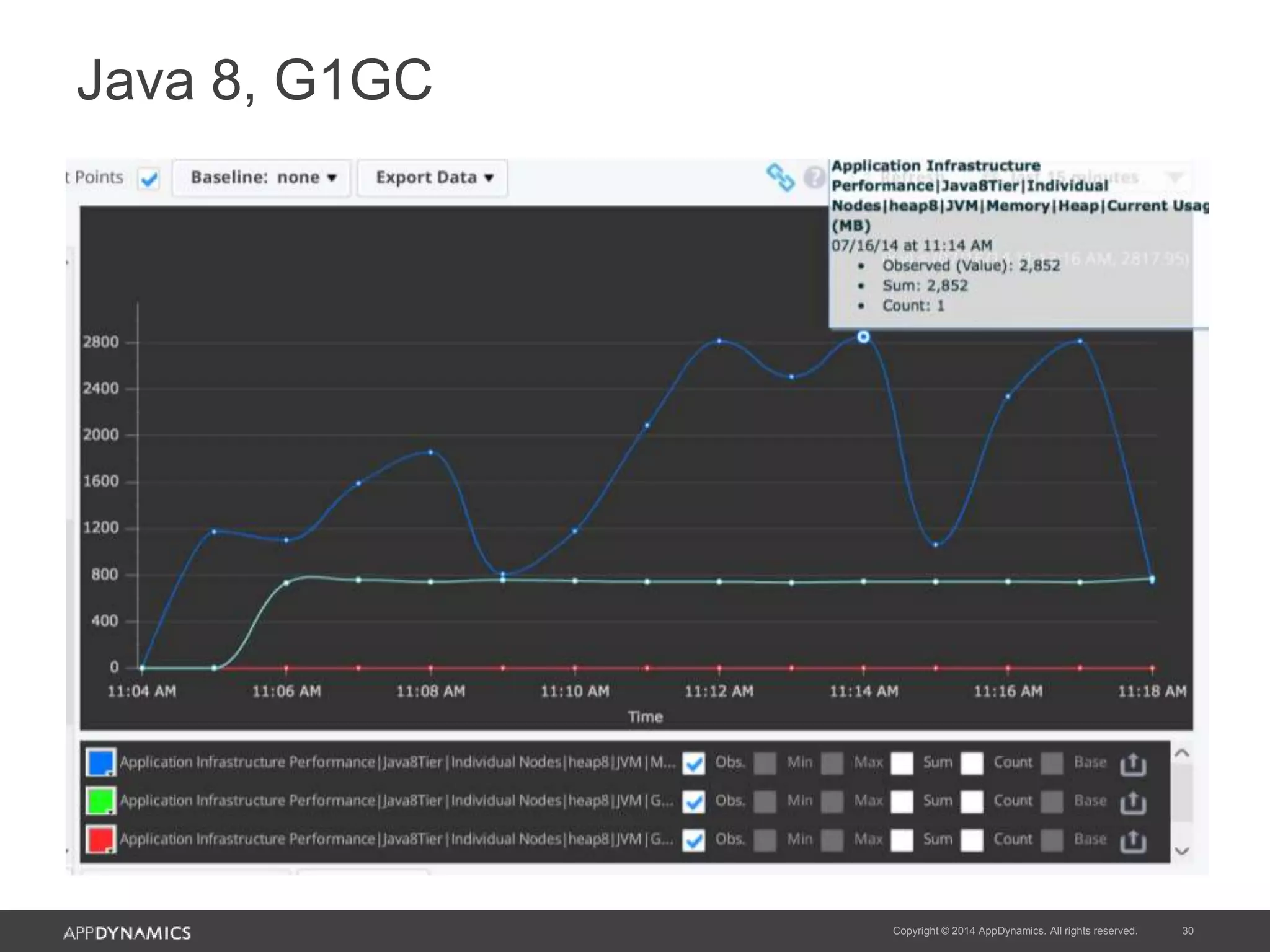Click green data point at 11:06 AM
The image size is (1270, 952).
(286, 583)
